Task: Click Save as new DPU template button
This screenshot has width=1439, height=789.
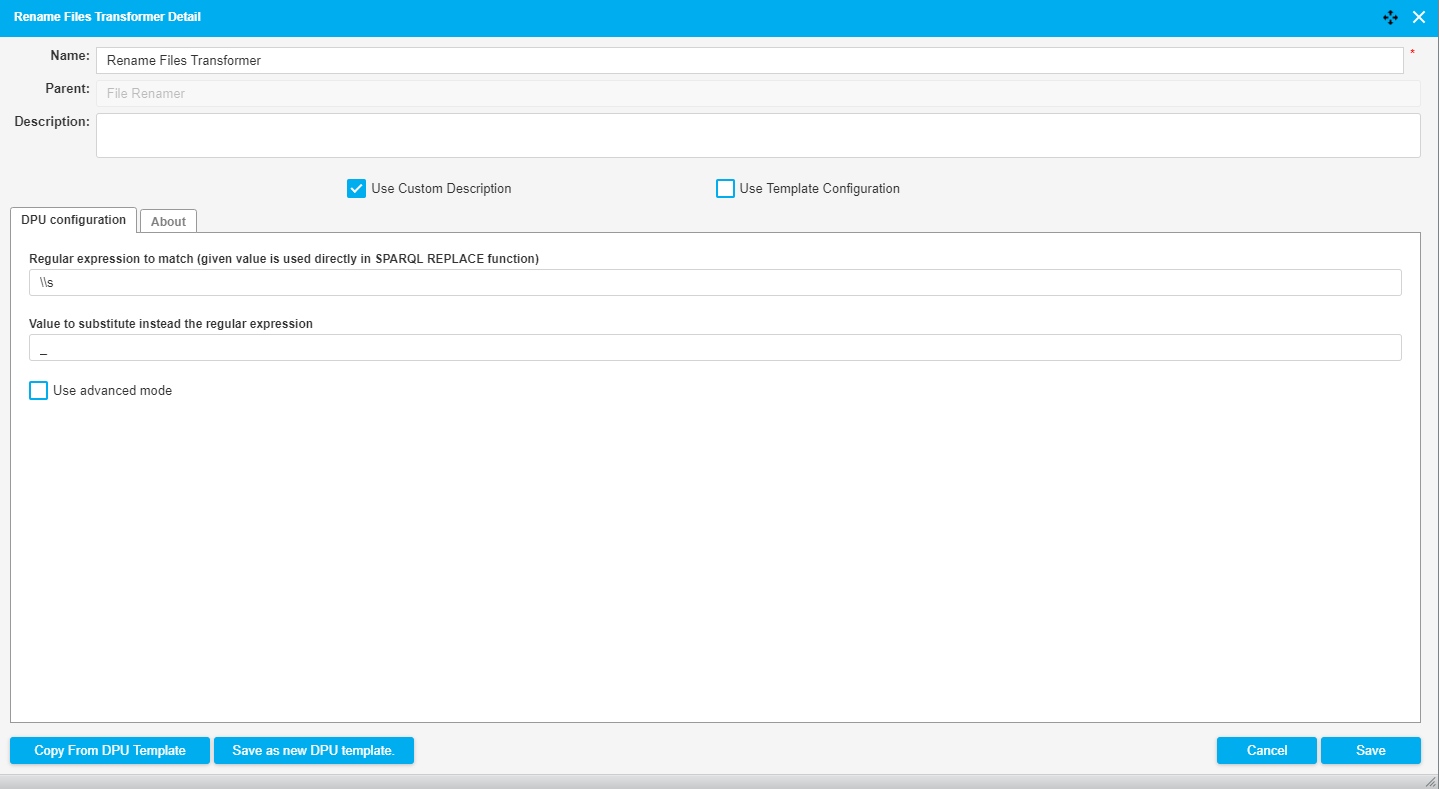Action: (313, 750)
